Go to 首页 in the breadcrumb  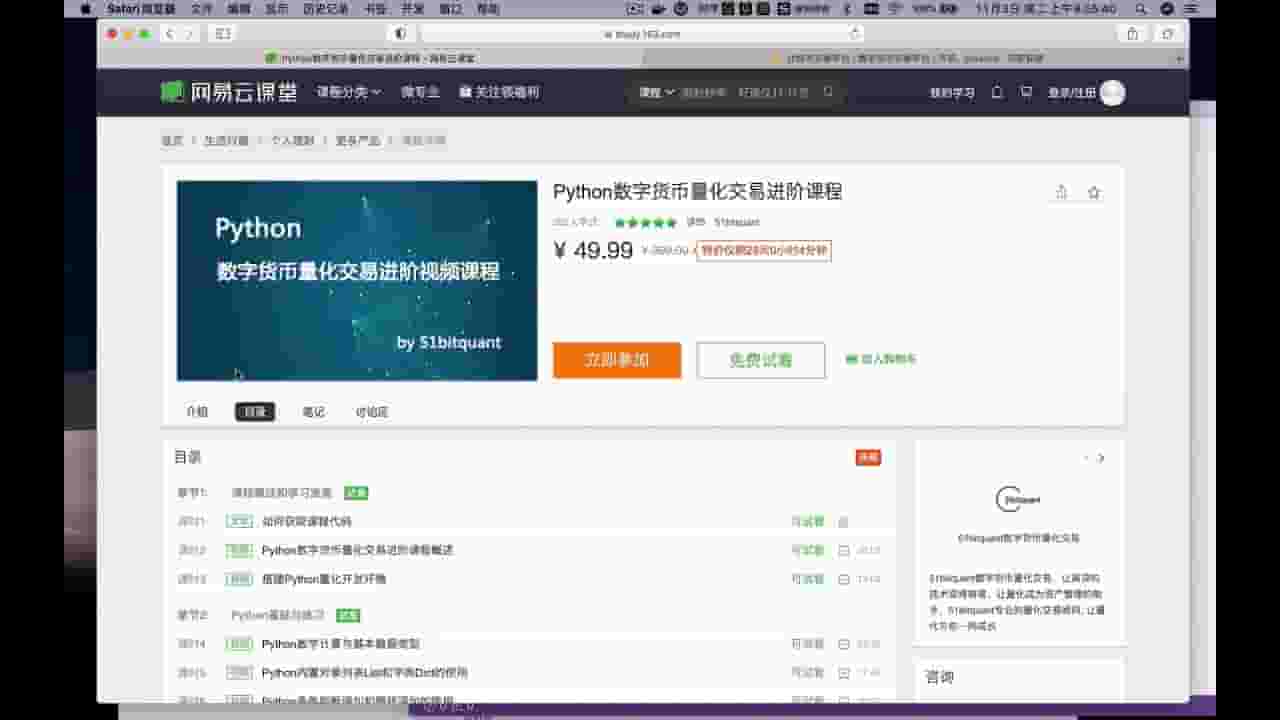point(172,141)
